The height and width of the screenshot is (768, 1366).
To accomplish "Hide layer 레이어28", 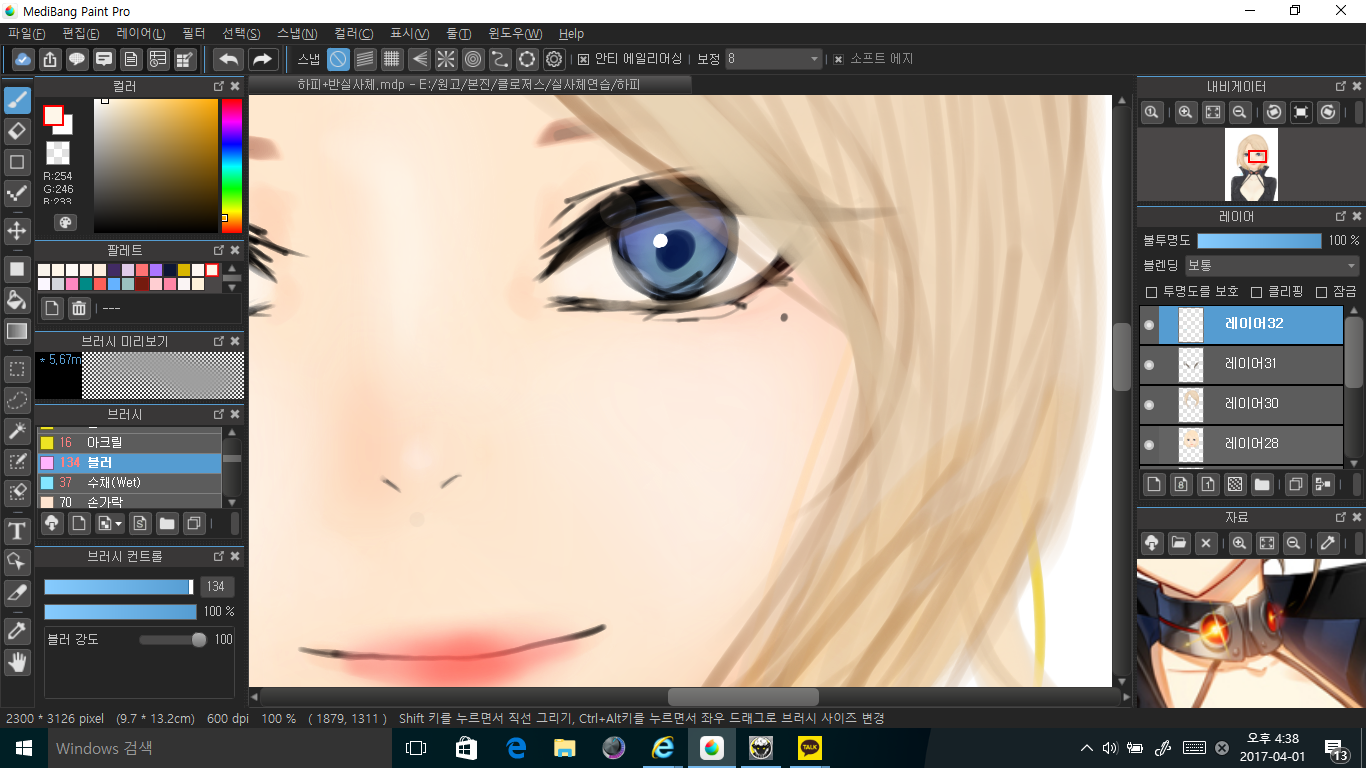I will 1149,445.
